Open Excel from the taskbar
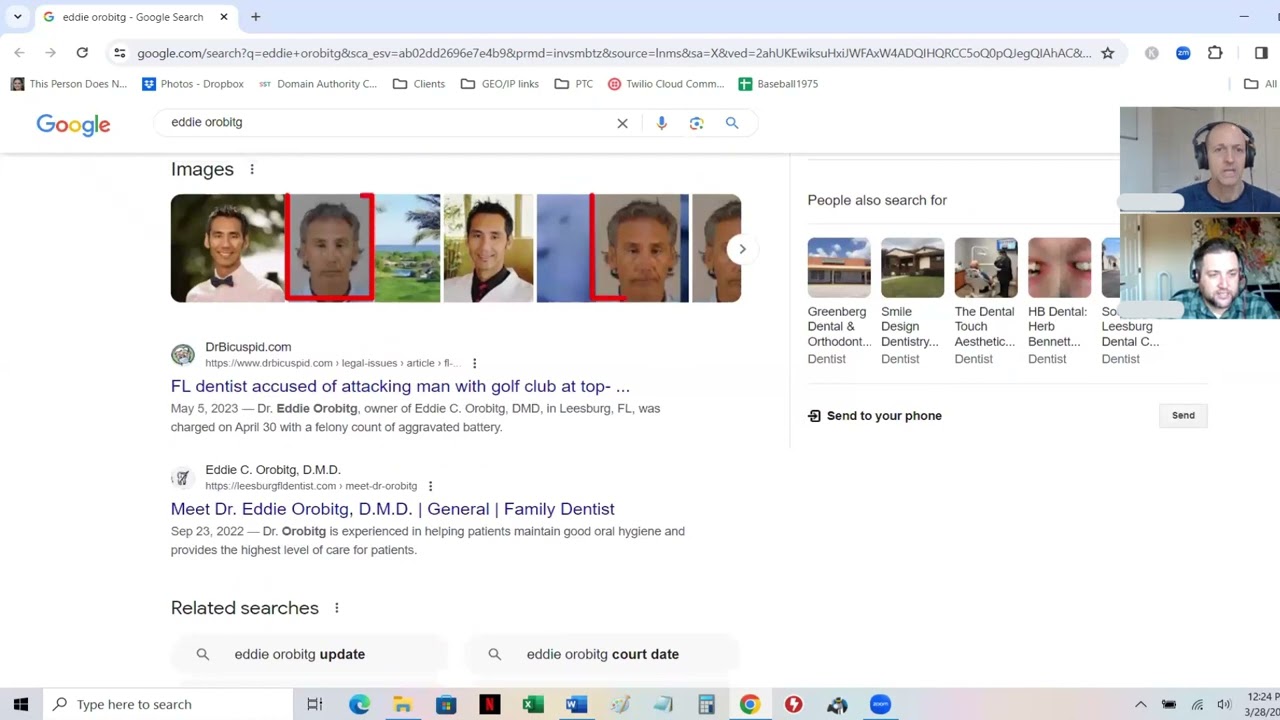 click(x=533, y=704)
